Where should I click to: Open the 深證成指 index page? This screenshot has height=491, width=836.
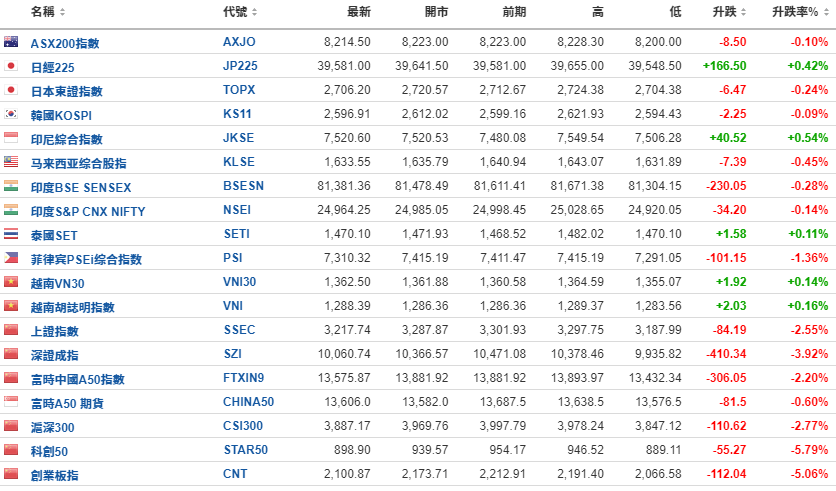54,355
